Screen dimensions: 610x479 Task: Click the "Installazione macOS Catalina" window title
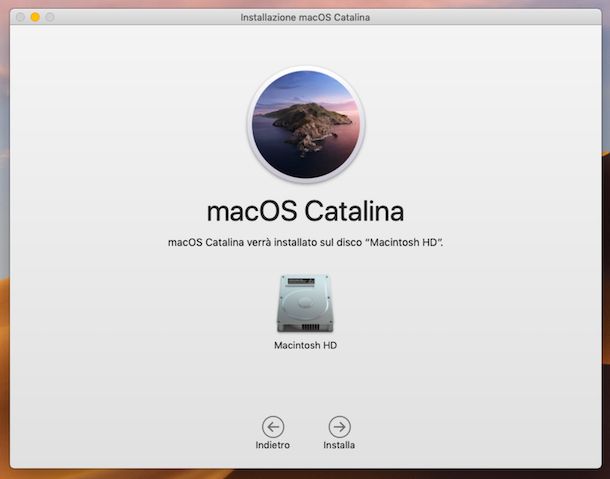[x=305, y=18]
